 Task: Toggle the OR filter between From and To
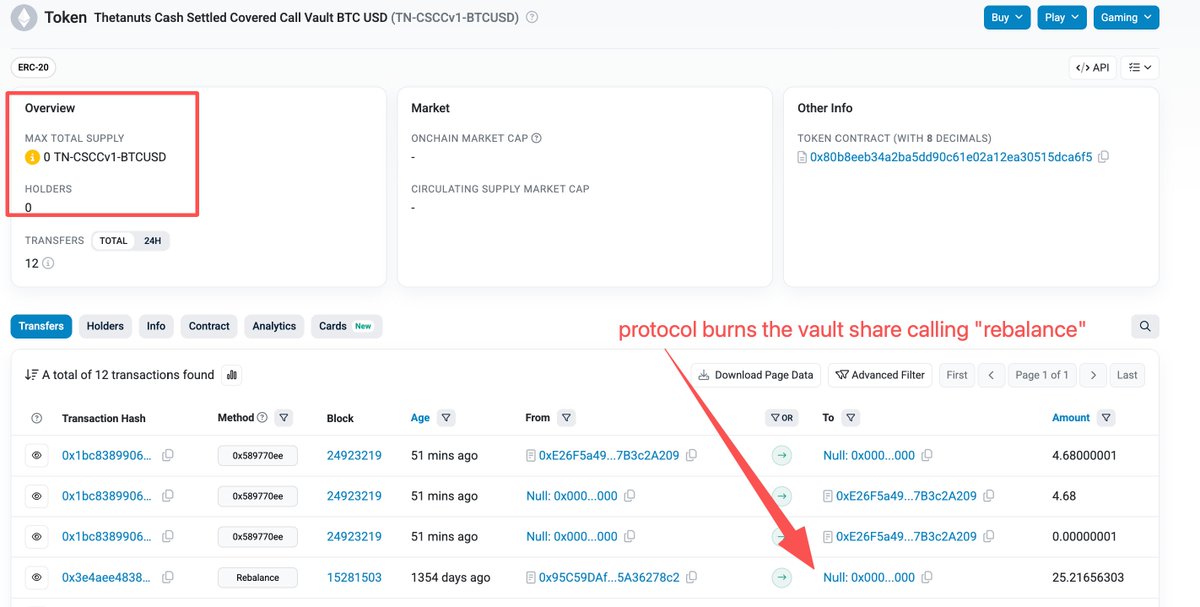pos(781,418)
